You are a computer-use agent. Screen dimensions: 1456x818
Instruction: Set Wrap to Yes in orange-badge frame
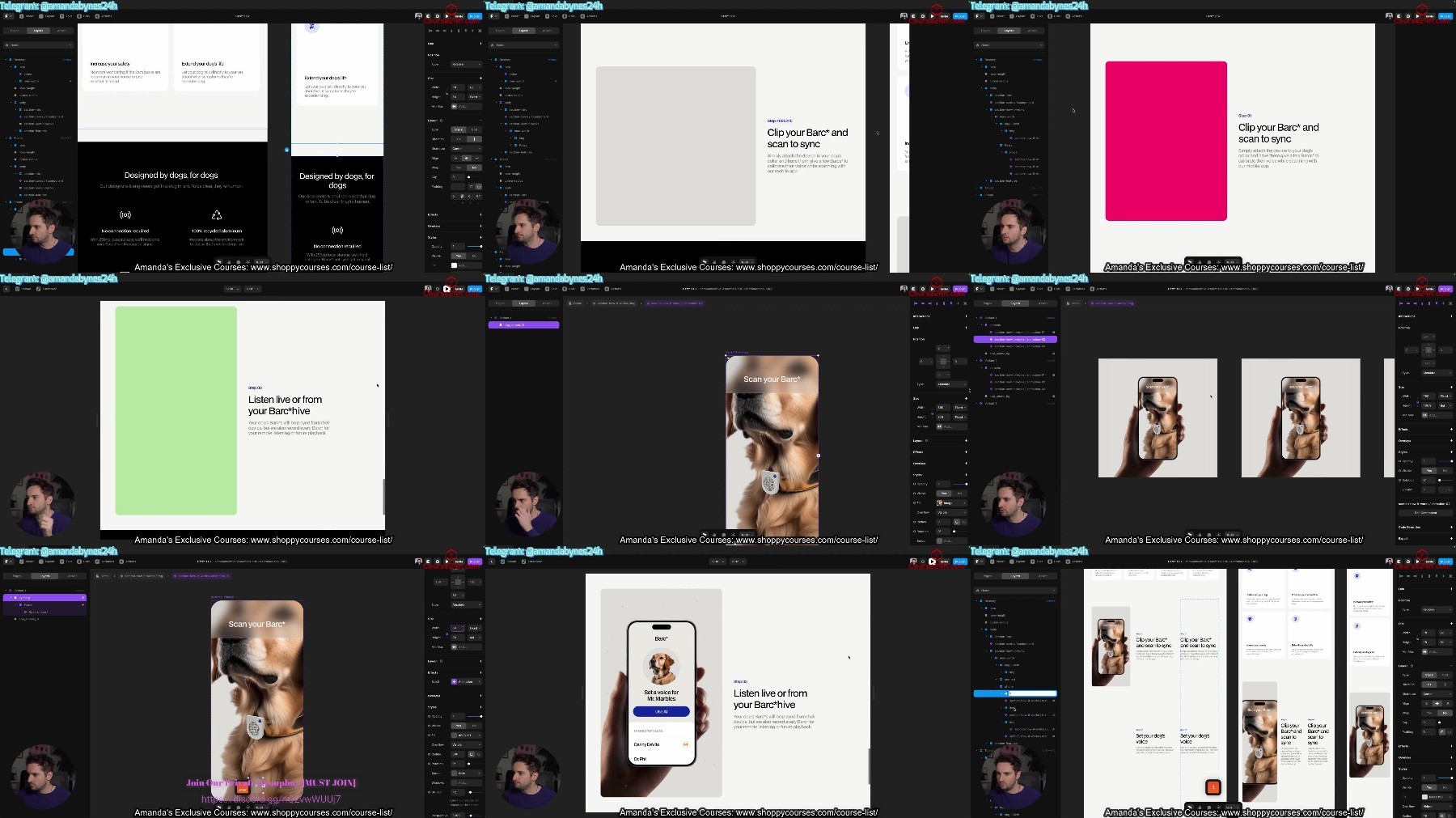1429,713
